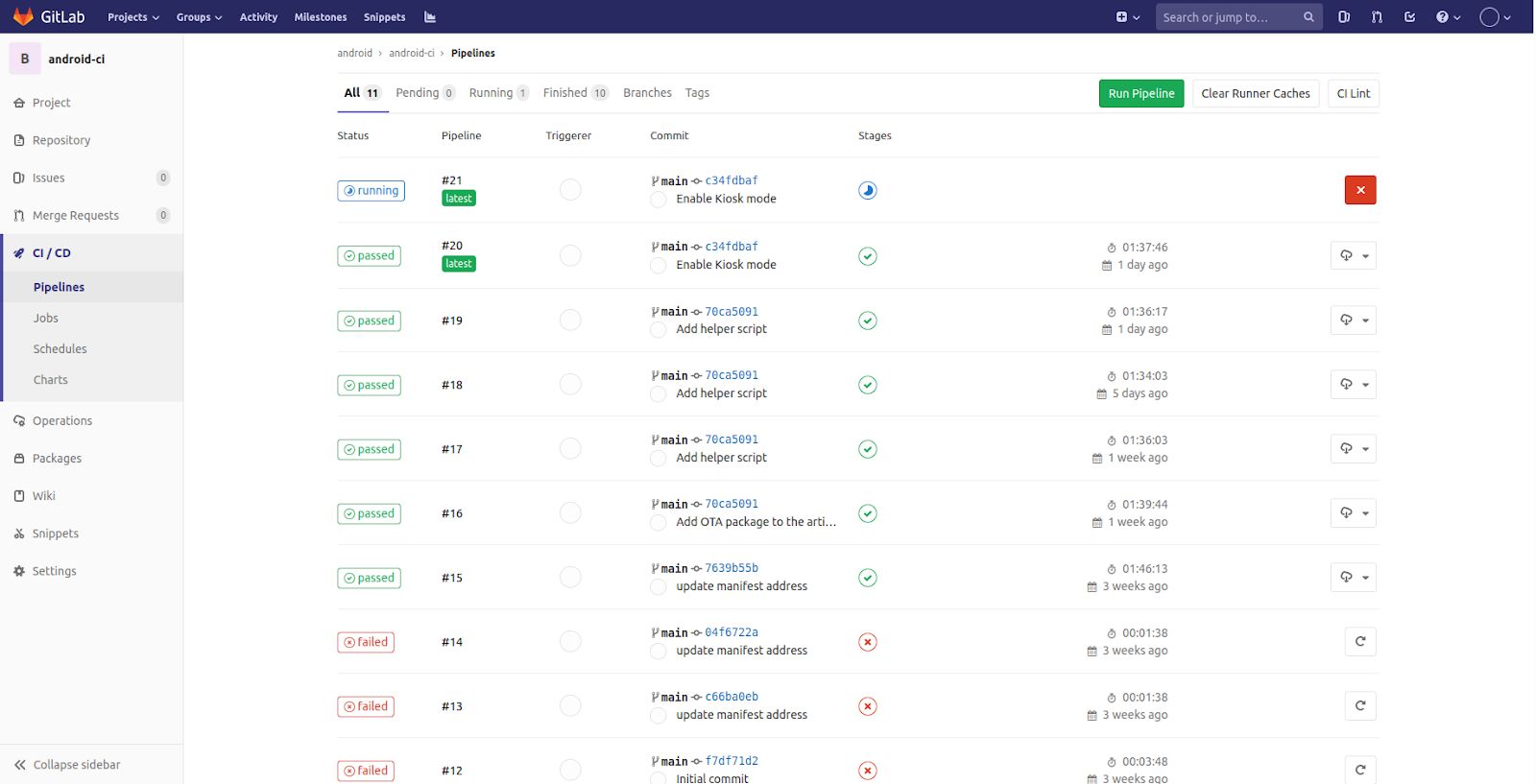
Task: Open failed stage icon for pipeline #12
Action: point(868,771)
